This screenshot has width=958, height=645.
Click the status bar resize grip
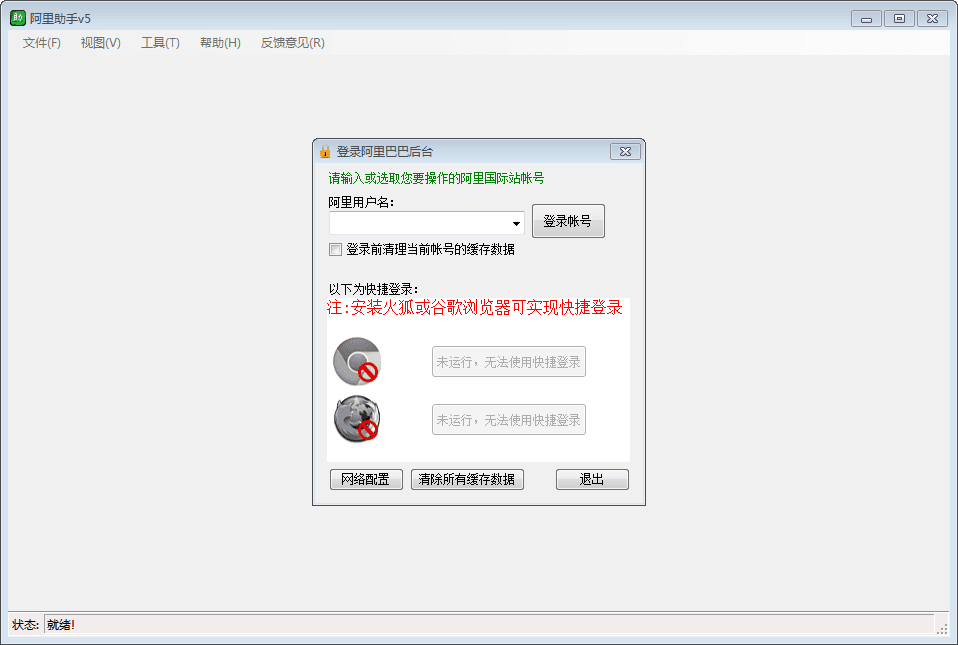pos(942,628)
